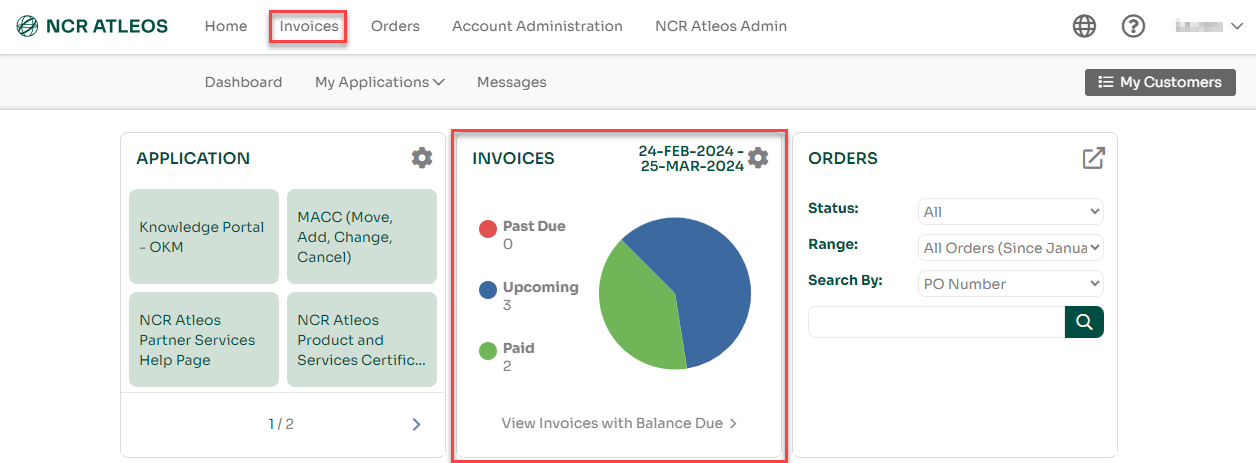Click the APPLICATION widget heading
The image size is (1256, 463).
(193, 158)
